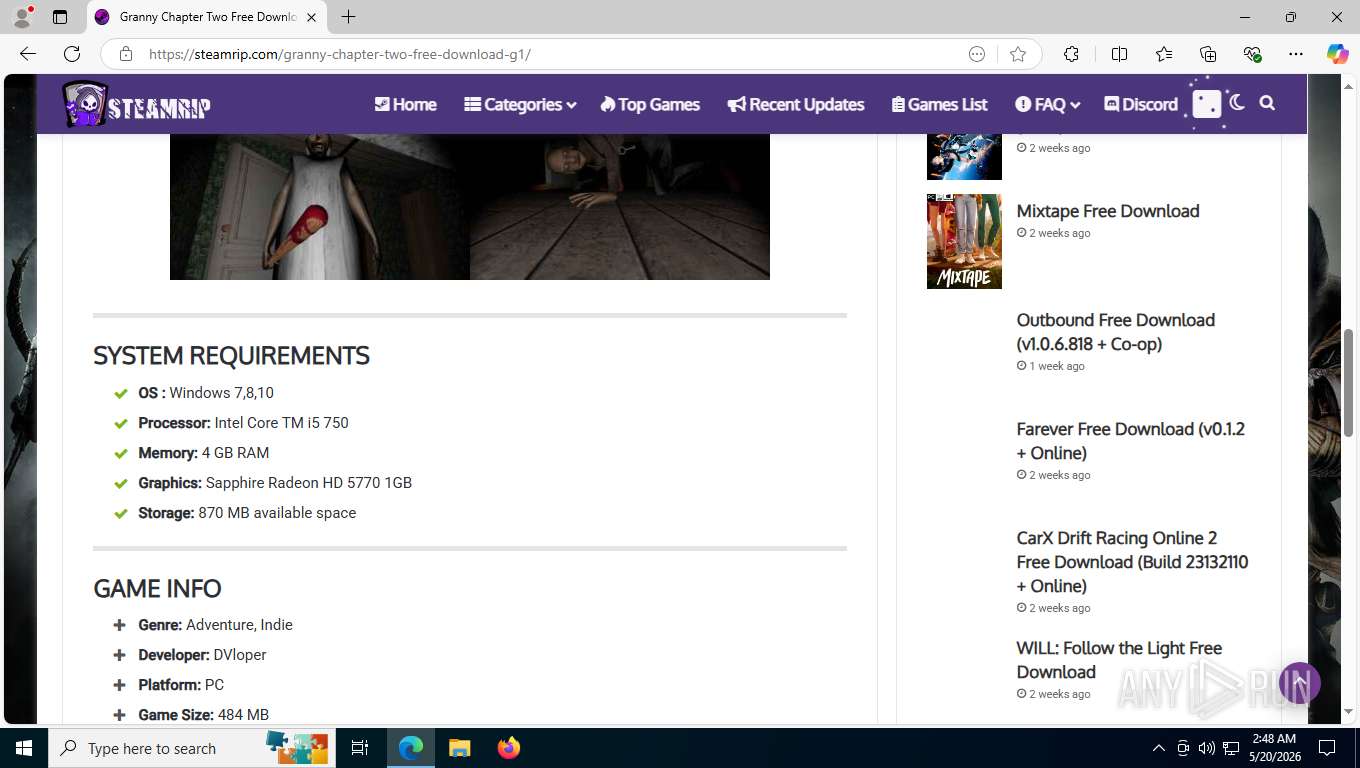This screenshot has width=1360, height=768.
Task: Select 'Graphics: Sapphire Radeon HD 5770 1GB' text
Action: pyautogui.click(x=275, y=483)
